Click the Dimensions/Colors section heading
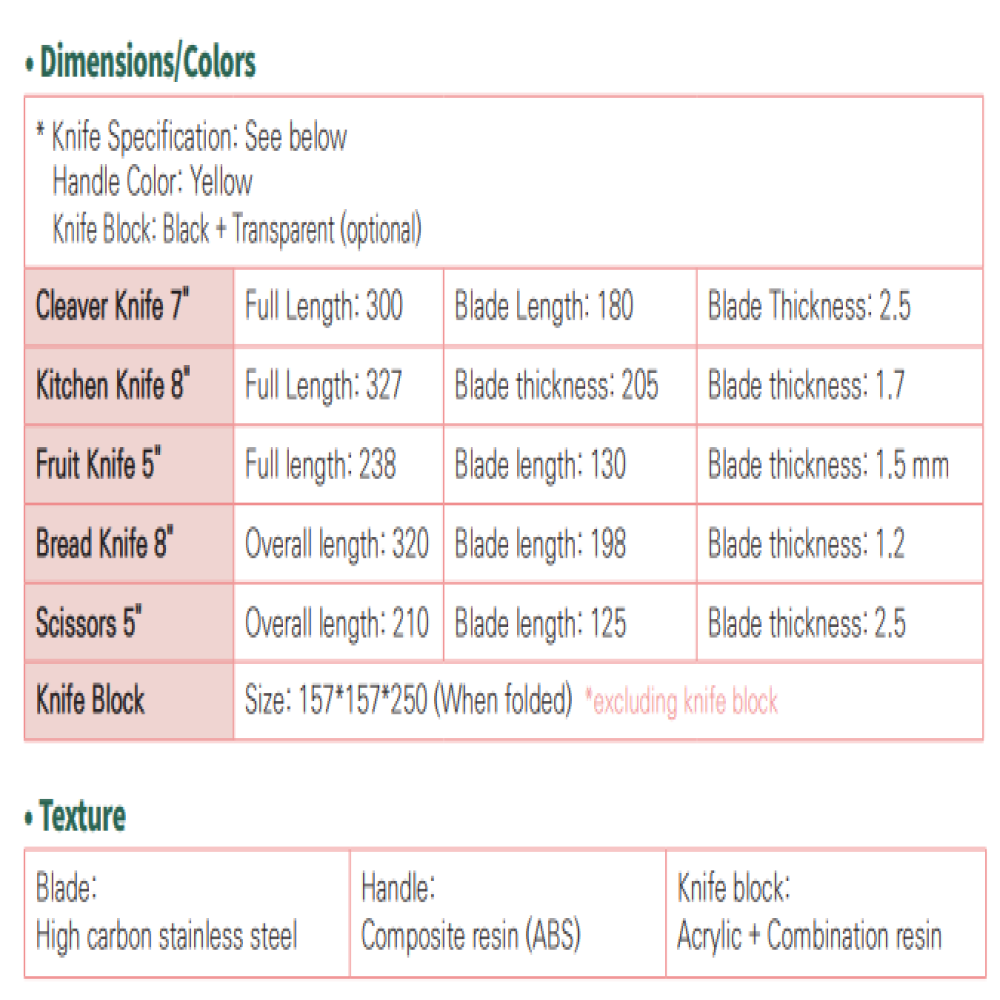This screenshot has height=1000, width=1000. (147, 63)
